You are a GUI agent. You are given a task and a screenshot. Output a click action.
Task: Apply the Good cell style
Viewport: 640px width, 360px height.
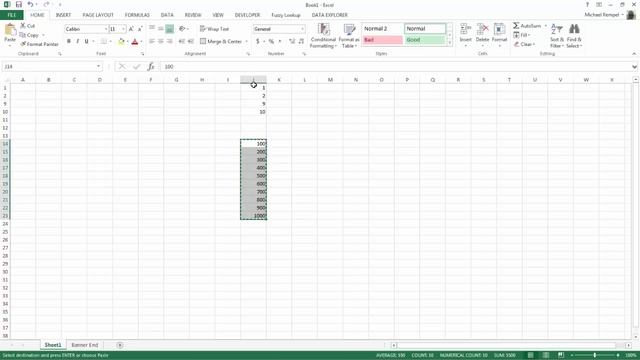(x=425, y=40)
